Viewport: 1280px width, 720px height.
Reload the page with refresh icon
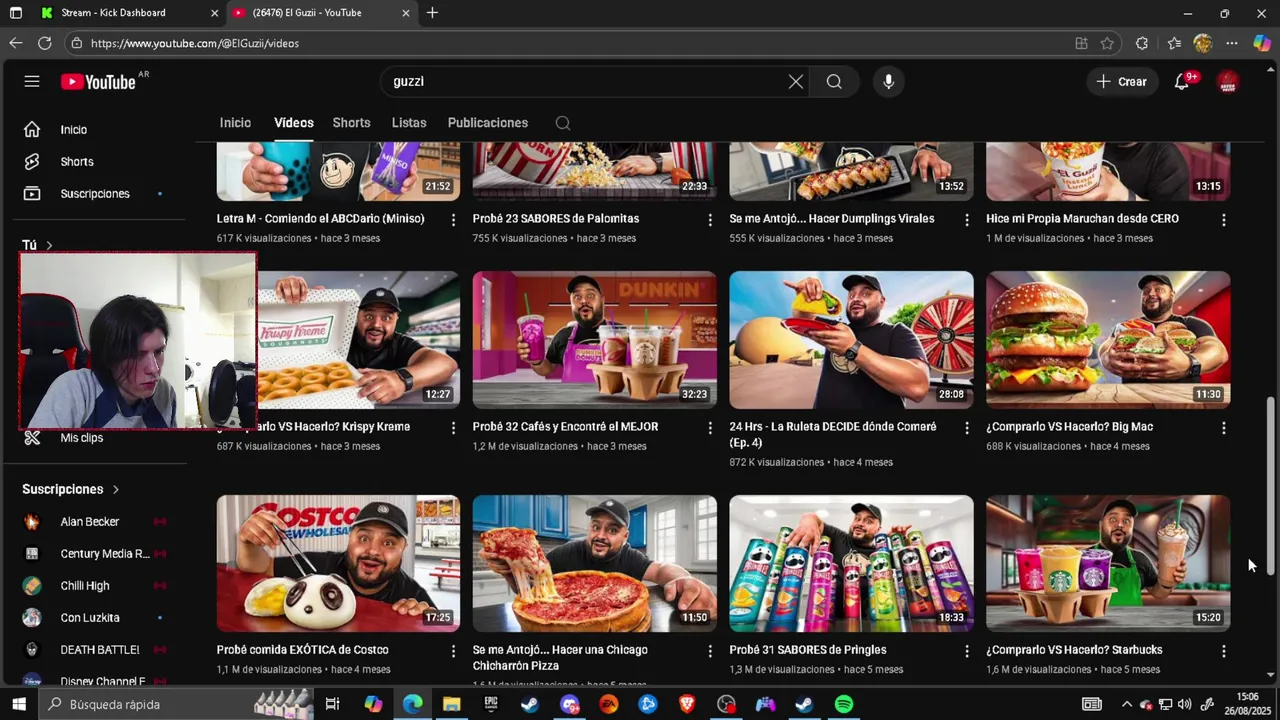(x=44, y=43)
